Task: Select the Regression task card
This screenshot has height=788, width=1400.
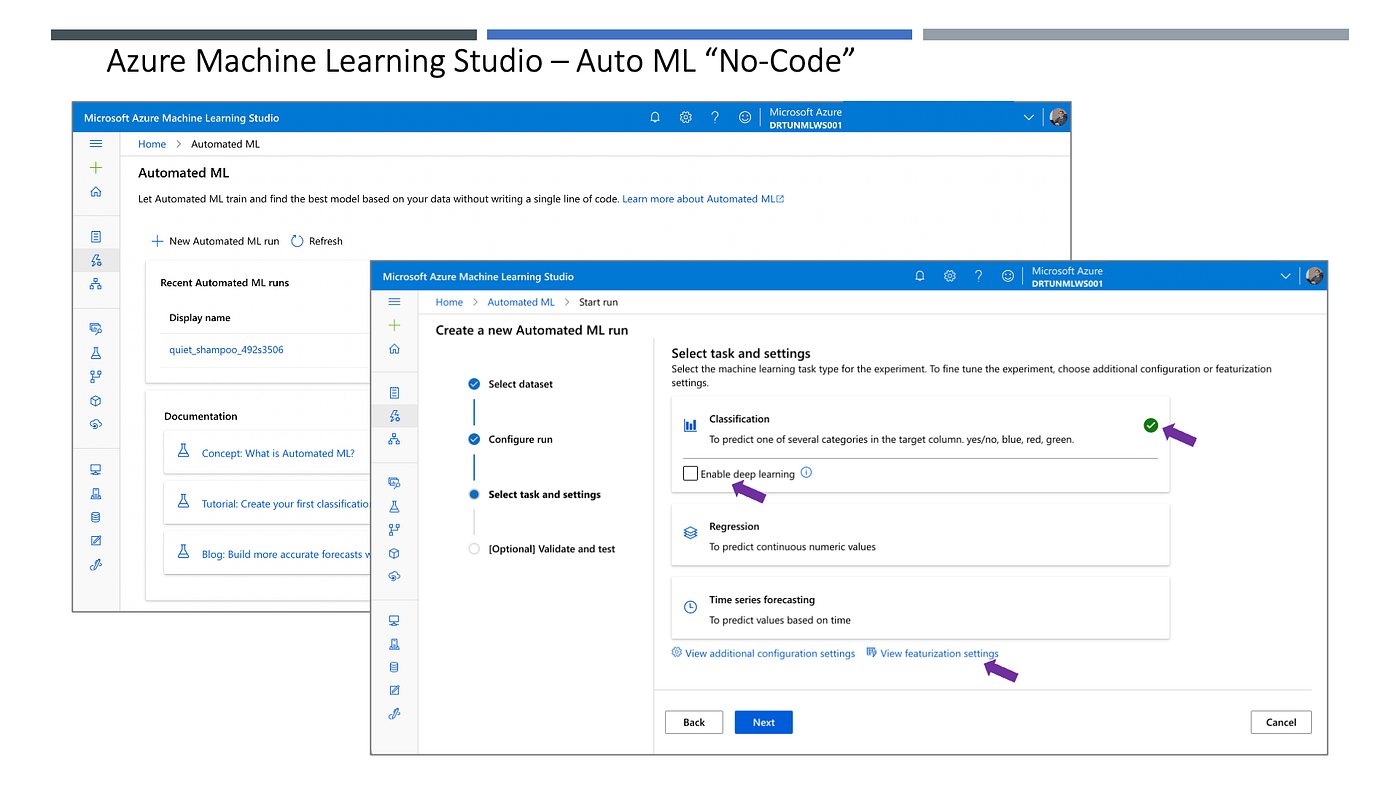Action: coord(920,536)
